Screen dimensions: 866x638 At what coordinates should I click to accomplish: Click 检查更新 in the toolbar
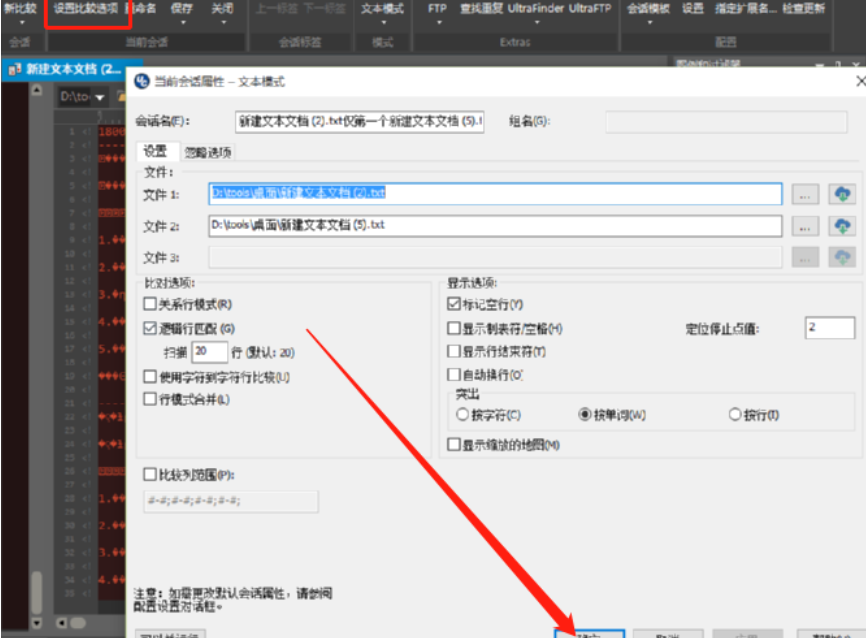804,8
